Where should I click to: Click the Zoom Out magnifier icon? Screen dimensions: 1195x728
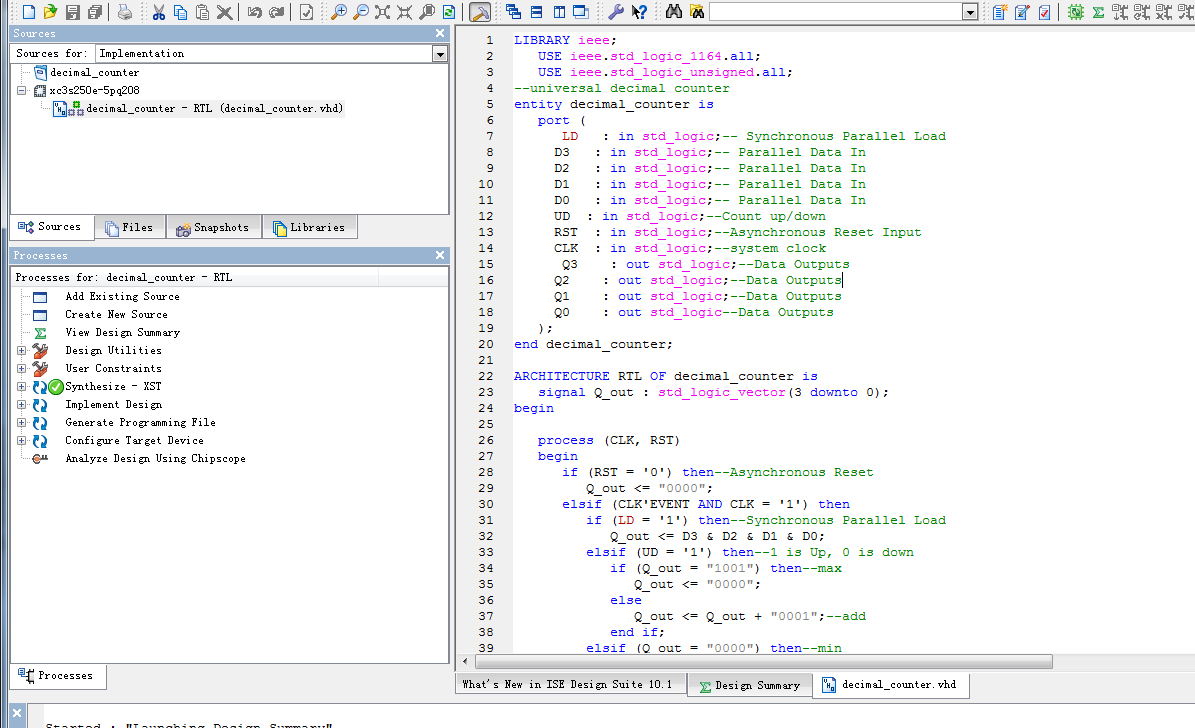coord(361,12)
